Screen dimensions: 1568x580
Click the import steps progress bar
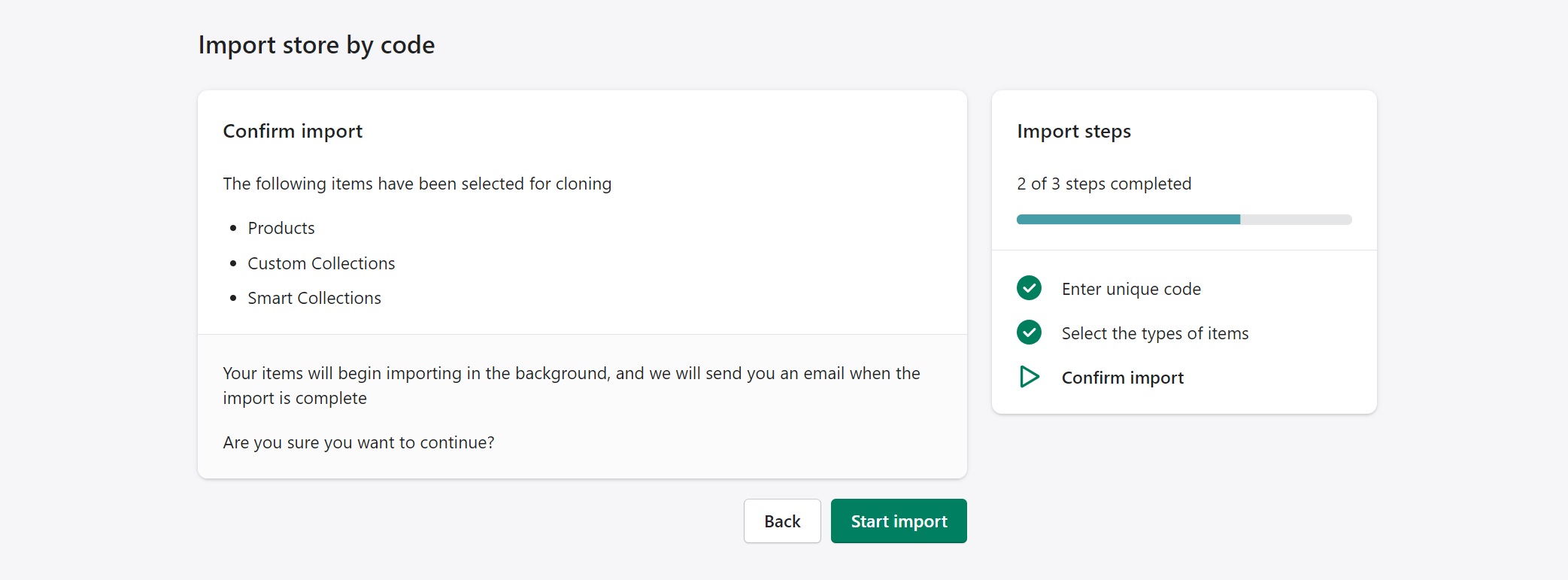coord(1184,220)
